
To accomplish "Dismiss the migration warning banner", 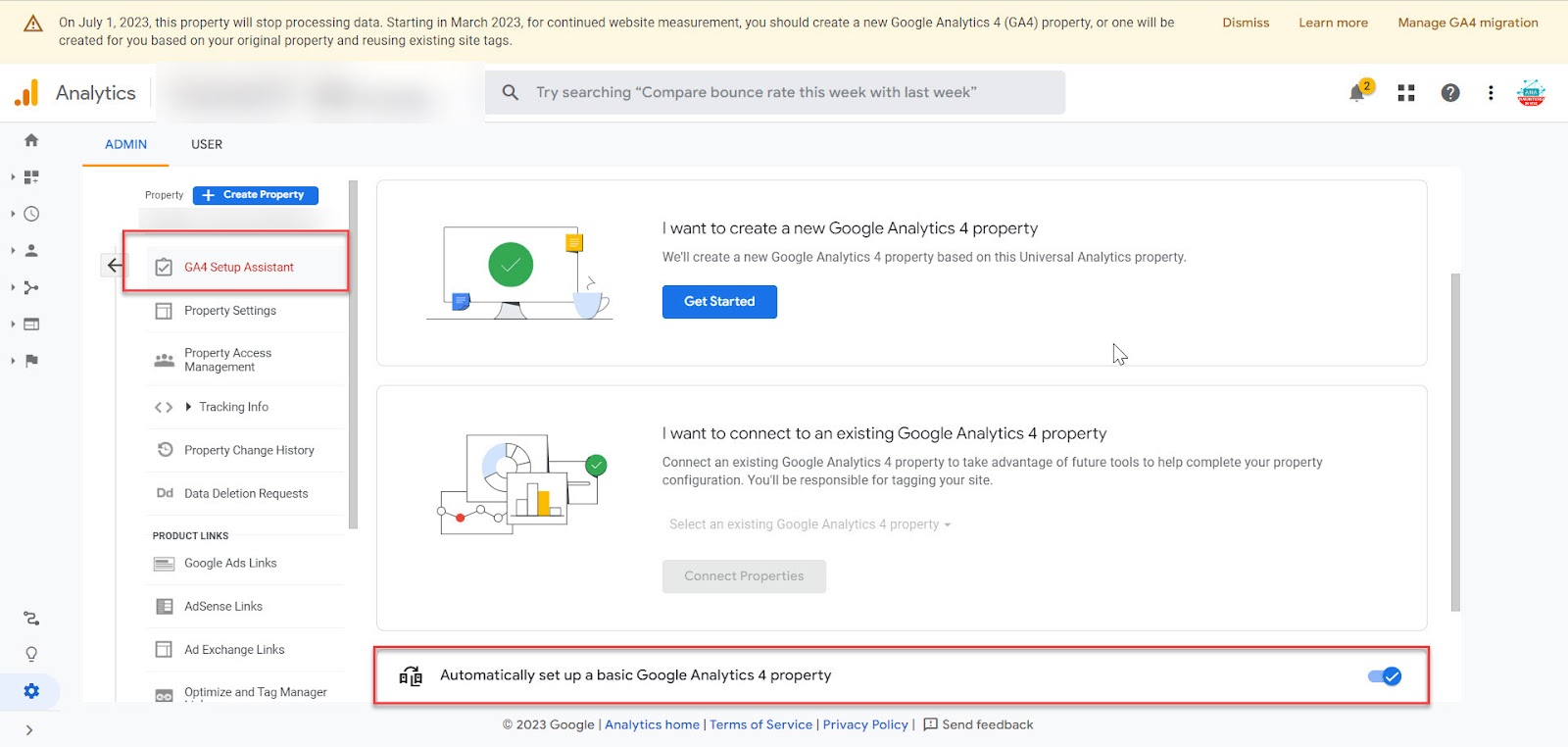I will [x=1246, y=23].
